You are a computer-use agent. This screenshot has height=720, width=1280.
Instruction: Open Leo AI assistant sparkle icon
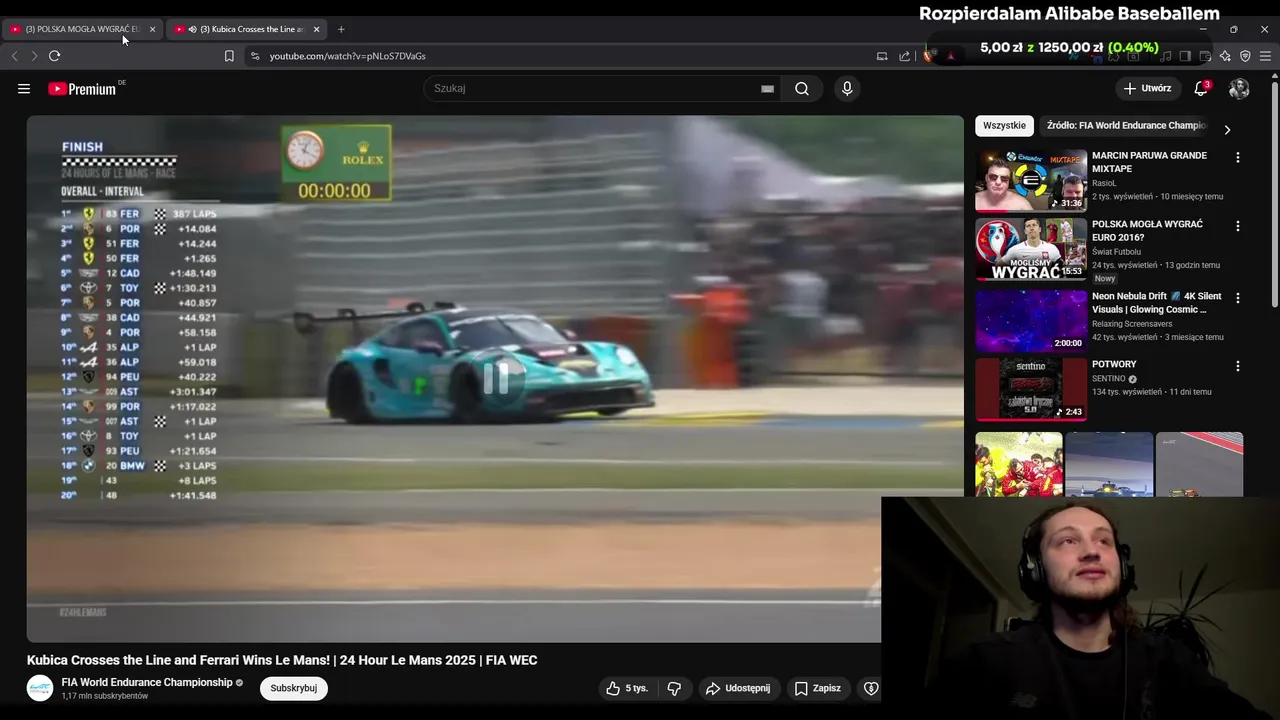pos(1225,56)
